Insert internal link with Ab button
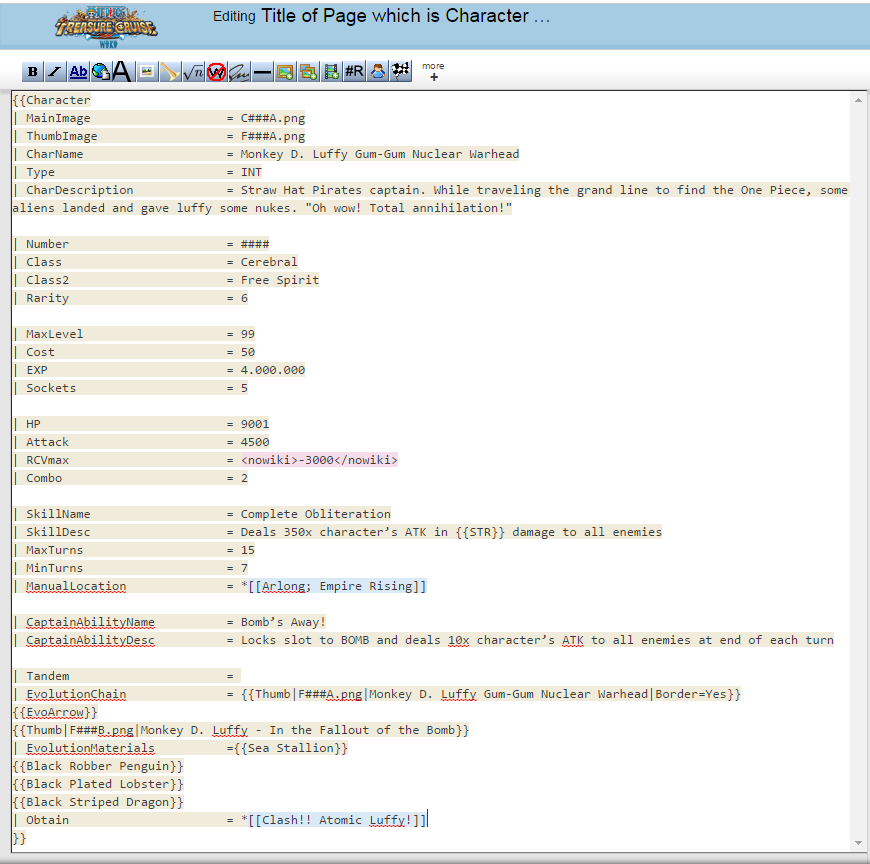This screenshot has width=870, height=864. 78,72
